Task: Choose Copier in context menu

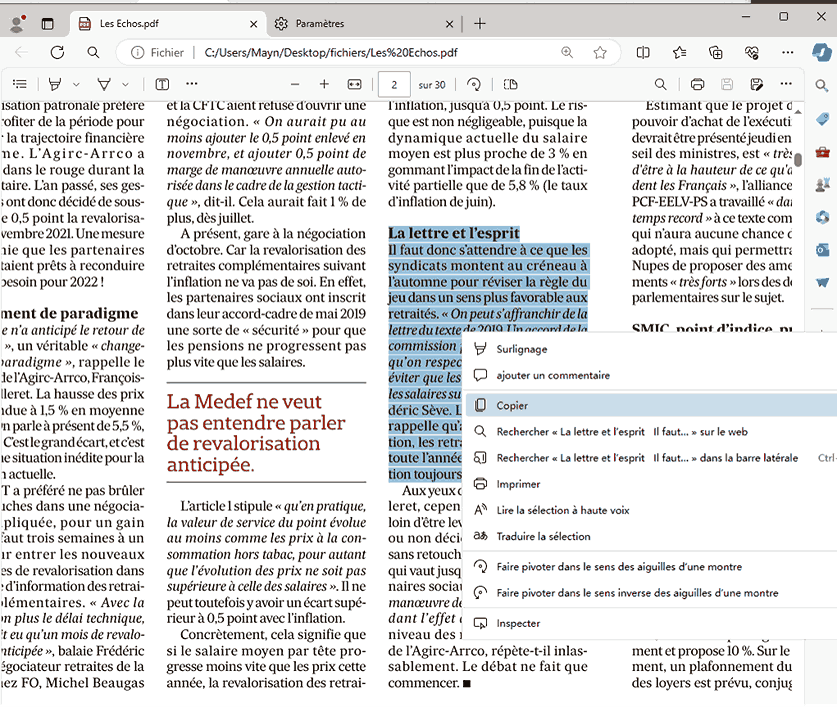Action: coord(650,405)
